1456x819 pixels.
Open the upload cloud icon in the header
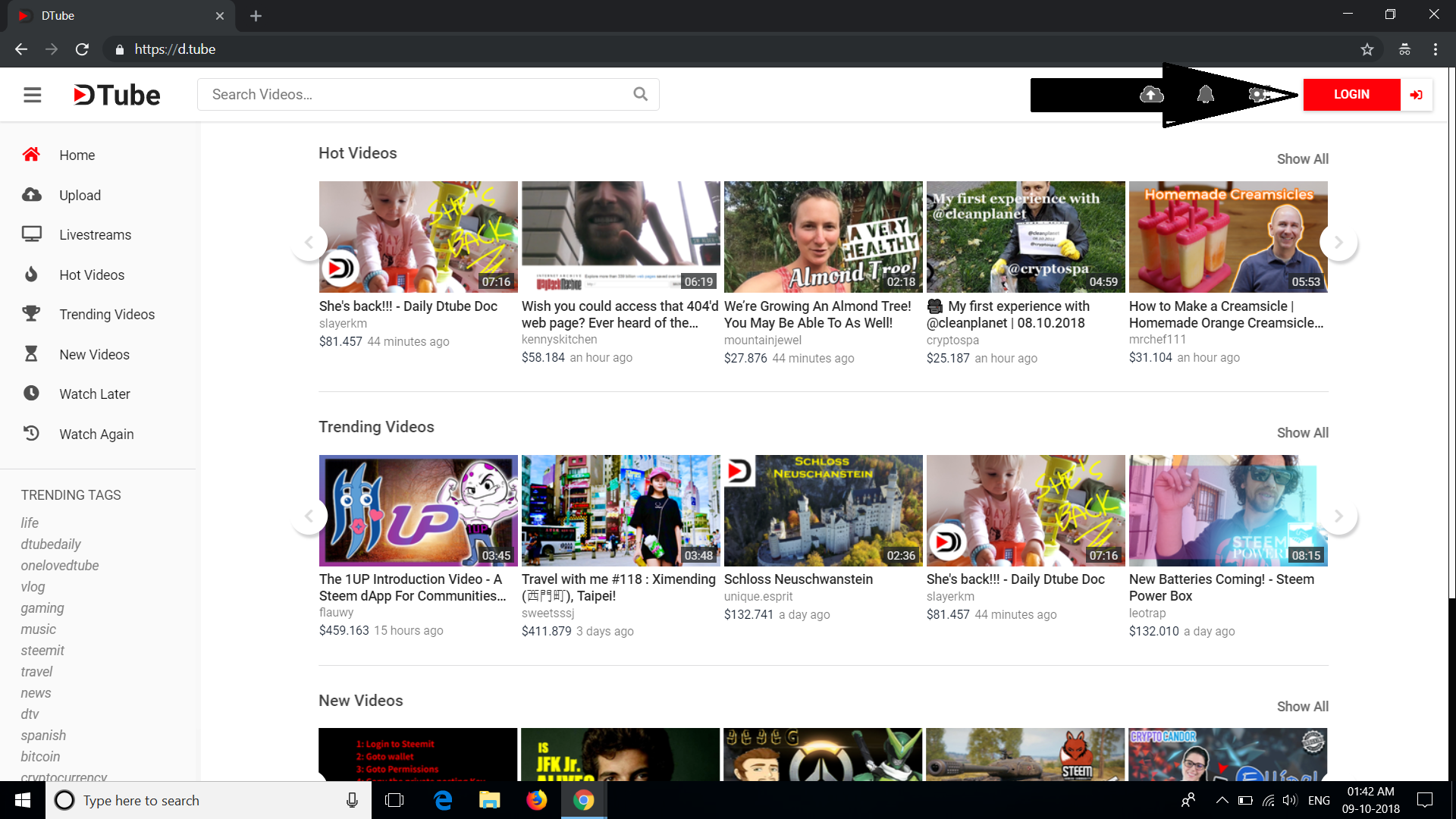(1151, 94)
